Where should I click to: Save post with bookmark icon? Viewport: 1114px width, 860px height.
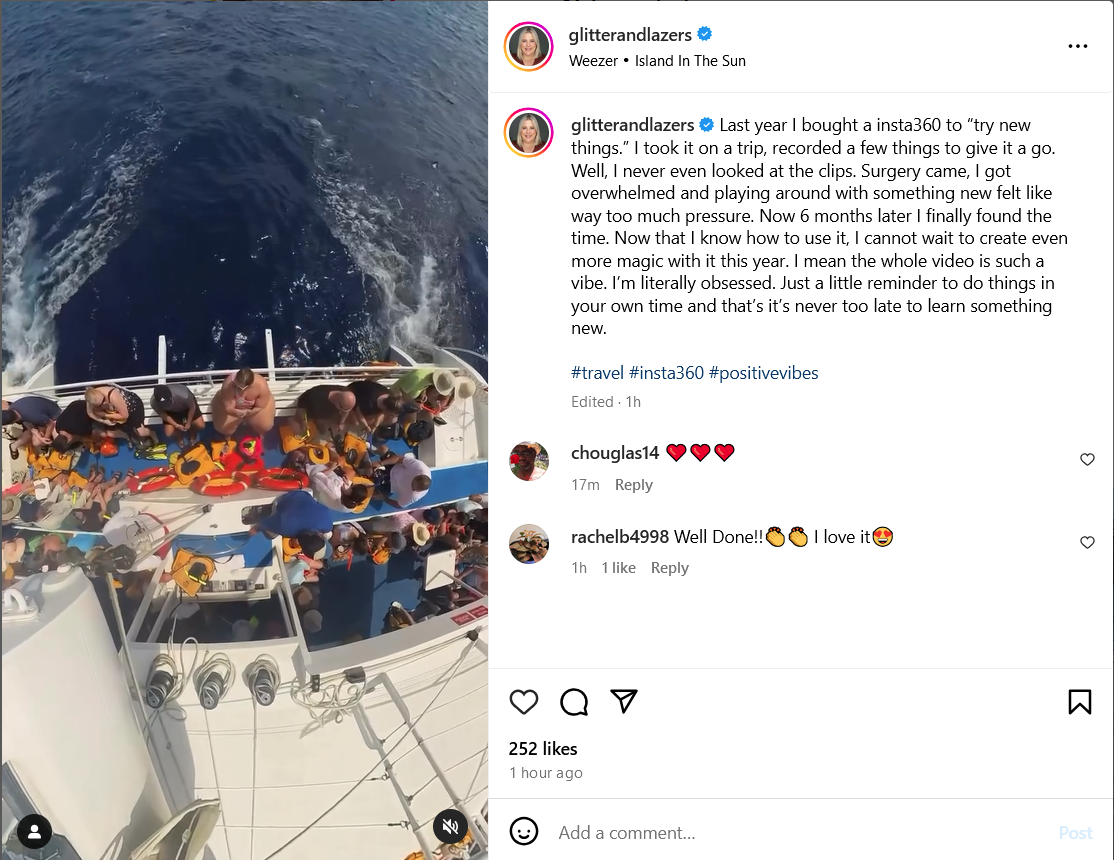click(x=1079, y=702)
